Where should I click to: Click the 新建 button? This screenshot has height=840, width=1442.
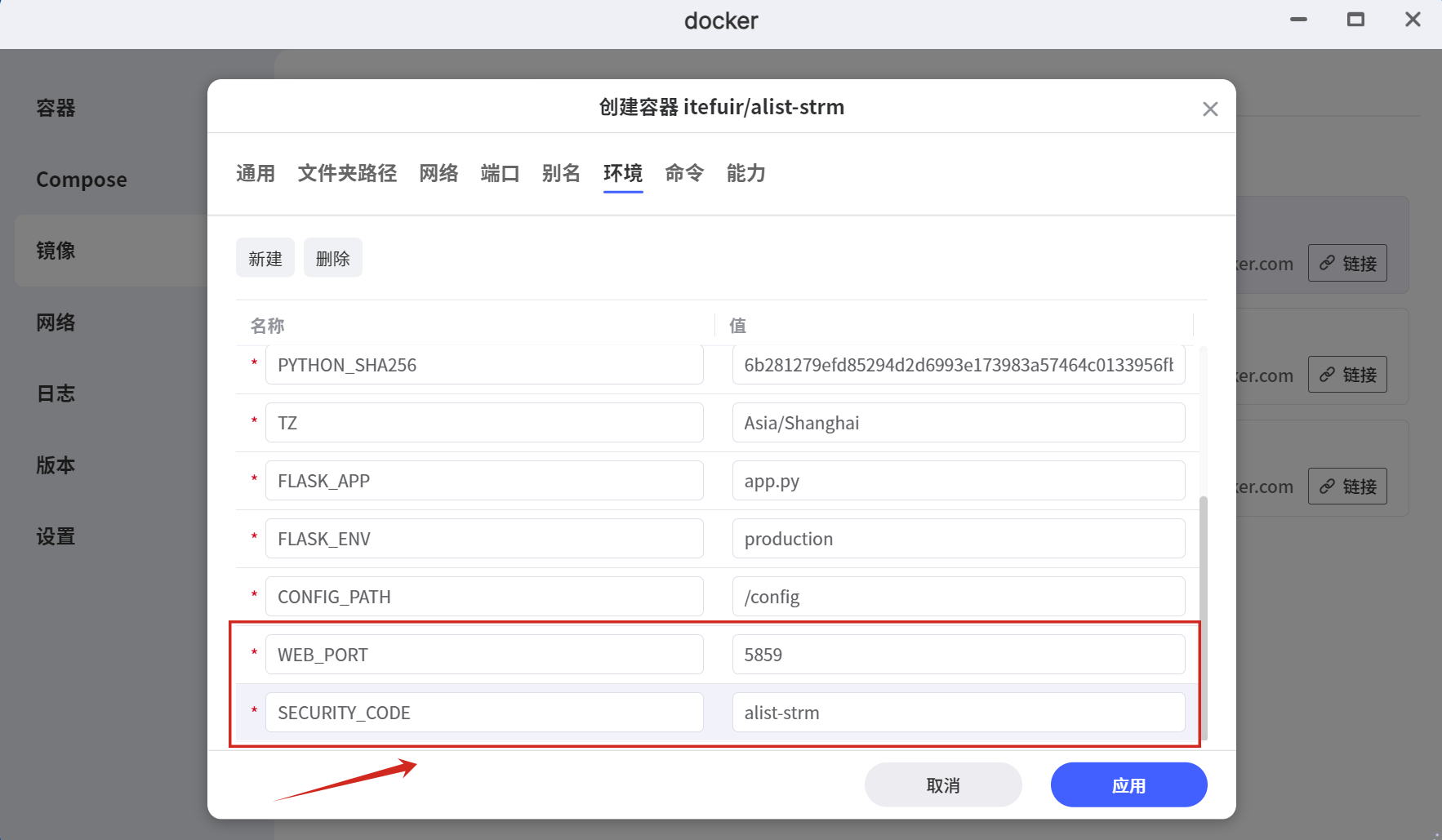click(x=265, y=259)
